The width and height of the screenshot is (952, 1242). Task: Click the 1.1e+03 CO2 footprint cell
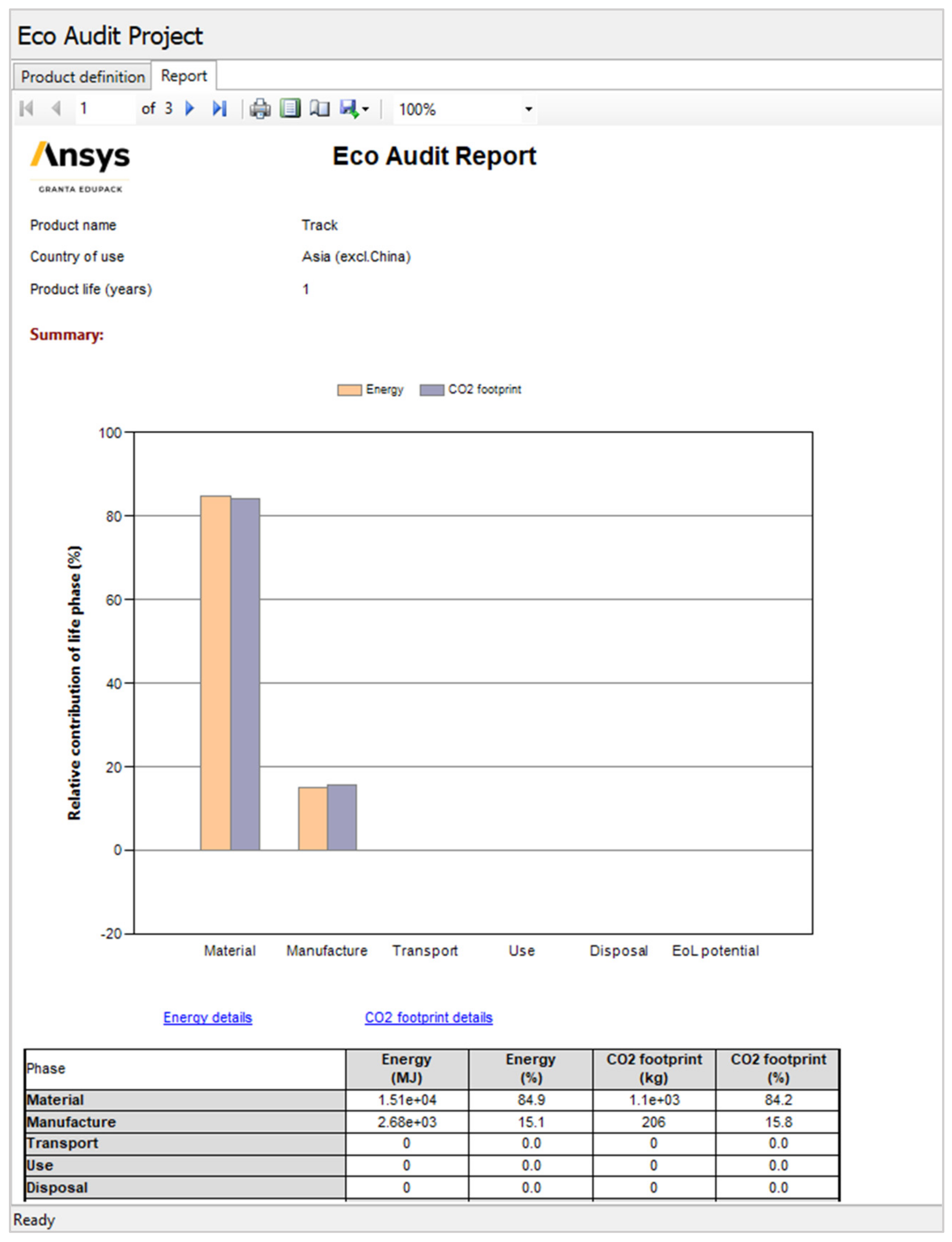(x=654, y=1100)
